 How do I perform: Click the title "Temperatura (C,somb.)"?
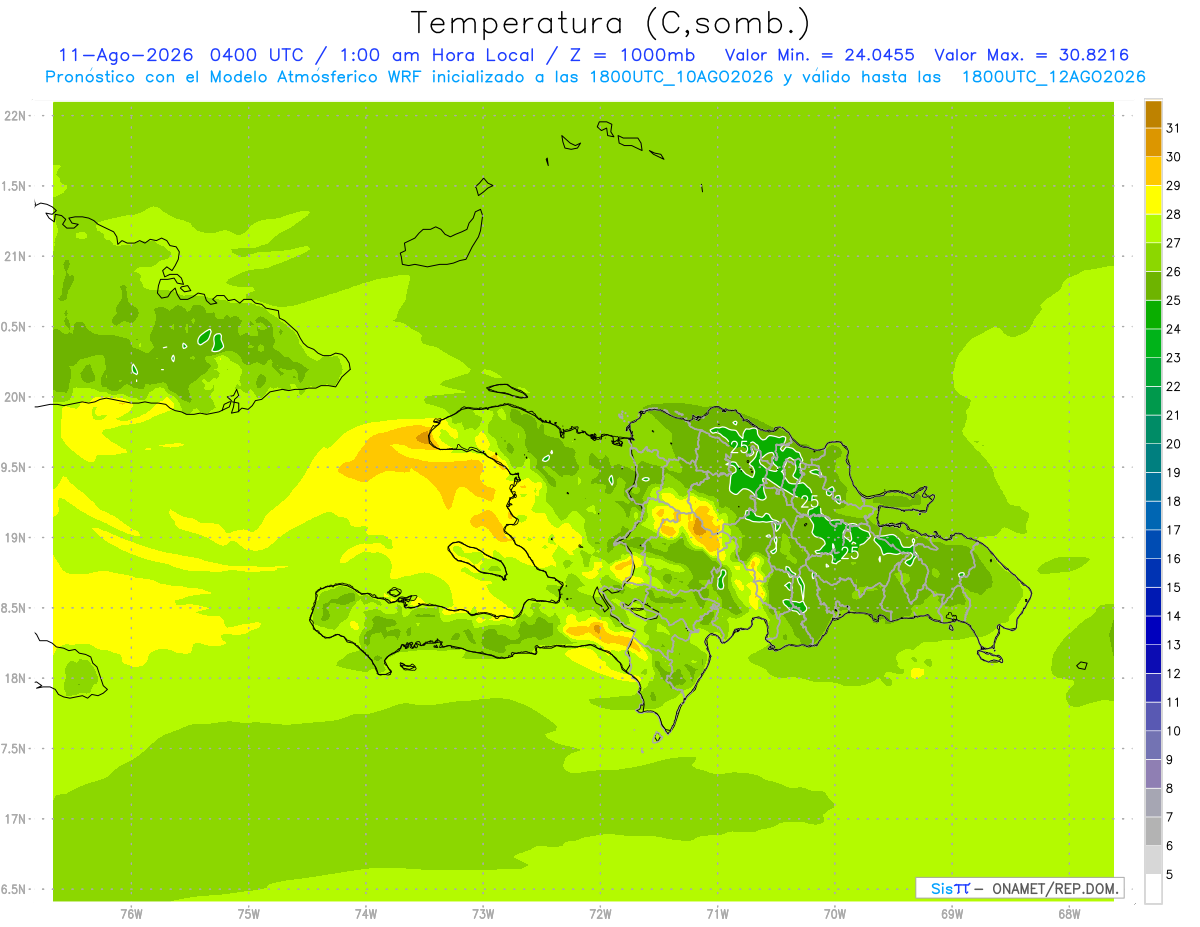(x=611, y=23)
